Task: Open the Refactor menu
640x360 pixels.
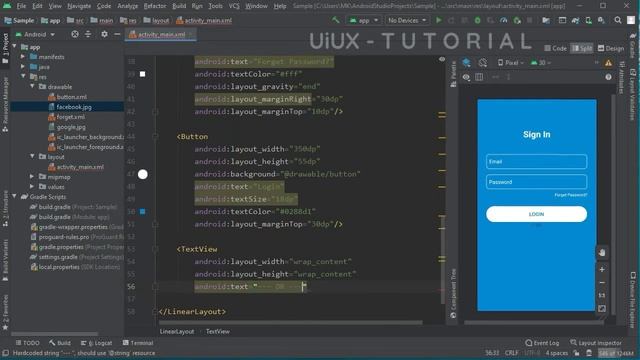Action: tap(155, 6)
